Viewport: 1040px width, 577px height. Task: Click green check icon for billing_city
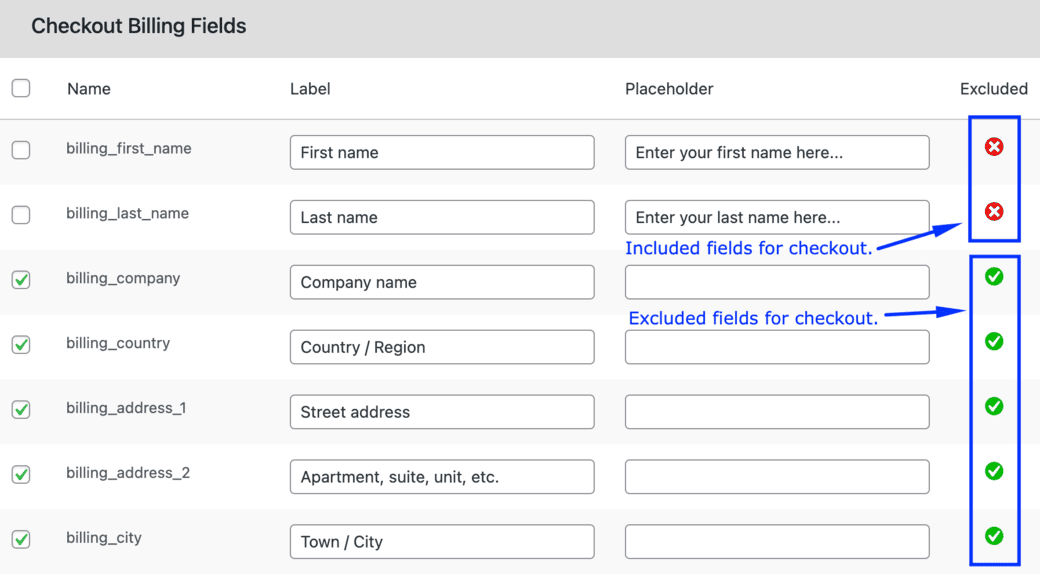click(x=994, y=536)
